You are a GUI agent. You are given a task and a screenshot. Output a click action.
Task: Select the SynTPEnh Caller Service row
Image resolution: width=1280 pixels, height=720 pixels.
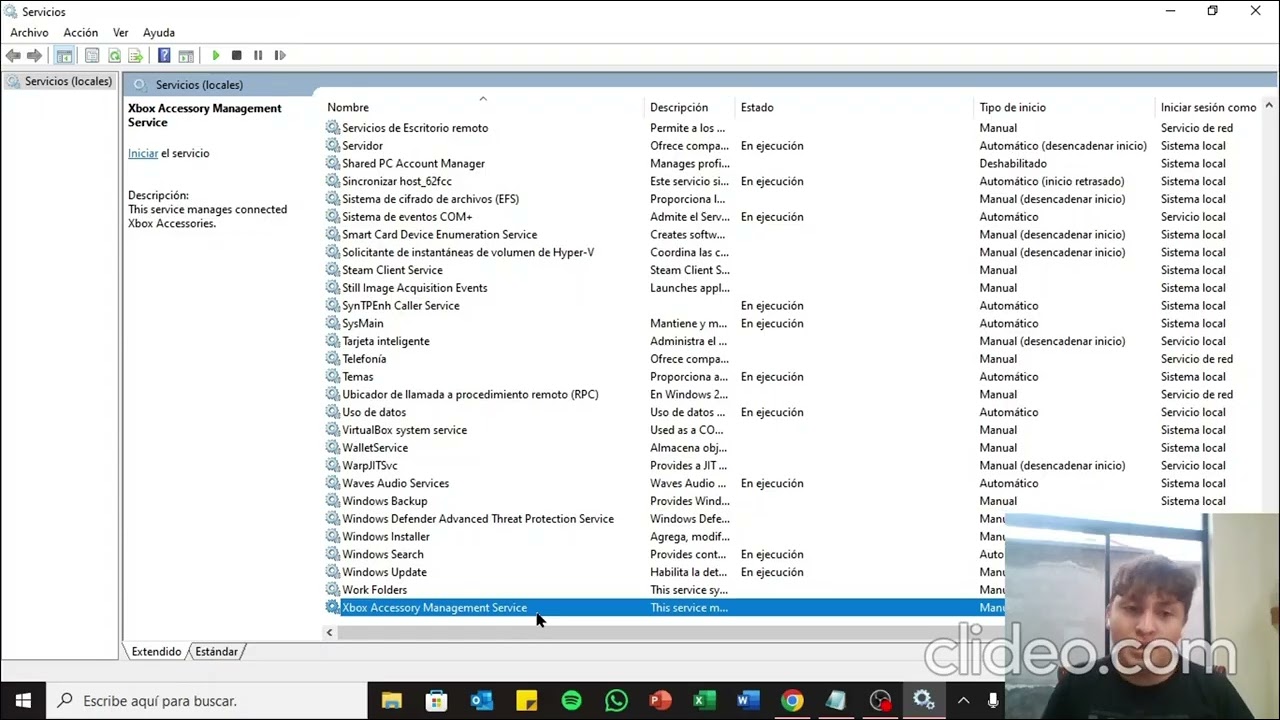400,306
